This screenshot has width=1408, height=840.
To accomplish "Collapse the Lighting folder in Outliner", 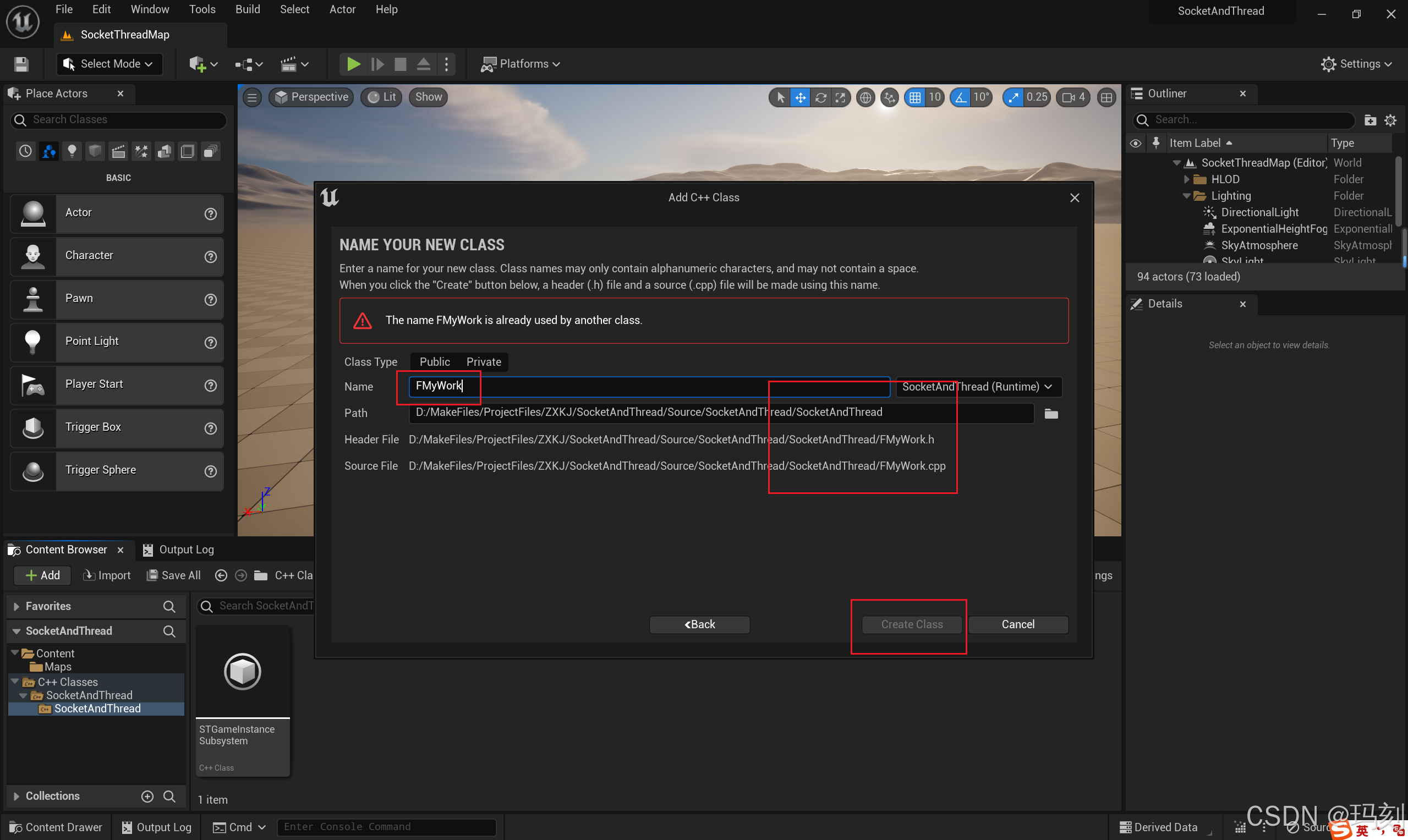I will coord(1187,196).
